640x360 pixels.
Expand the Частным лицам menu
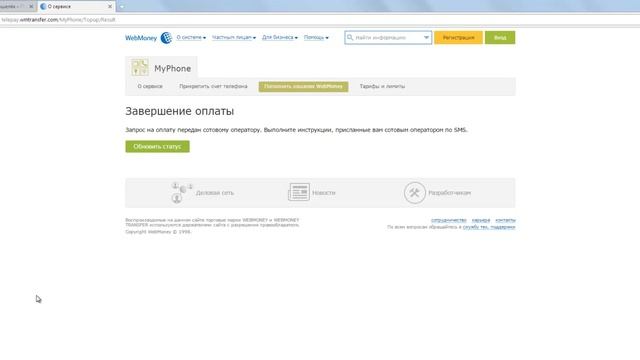[x=234, y=38]
